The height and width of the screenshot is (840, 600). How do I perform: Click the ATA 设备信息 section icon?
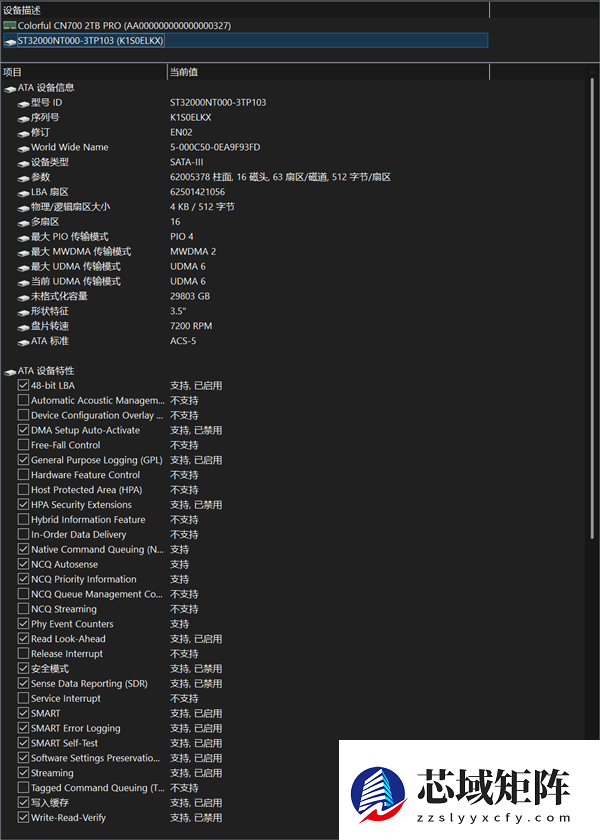click(x=10, y=88)
